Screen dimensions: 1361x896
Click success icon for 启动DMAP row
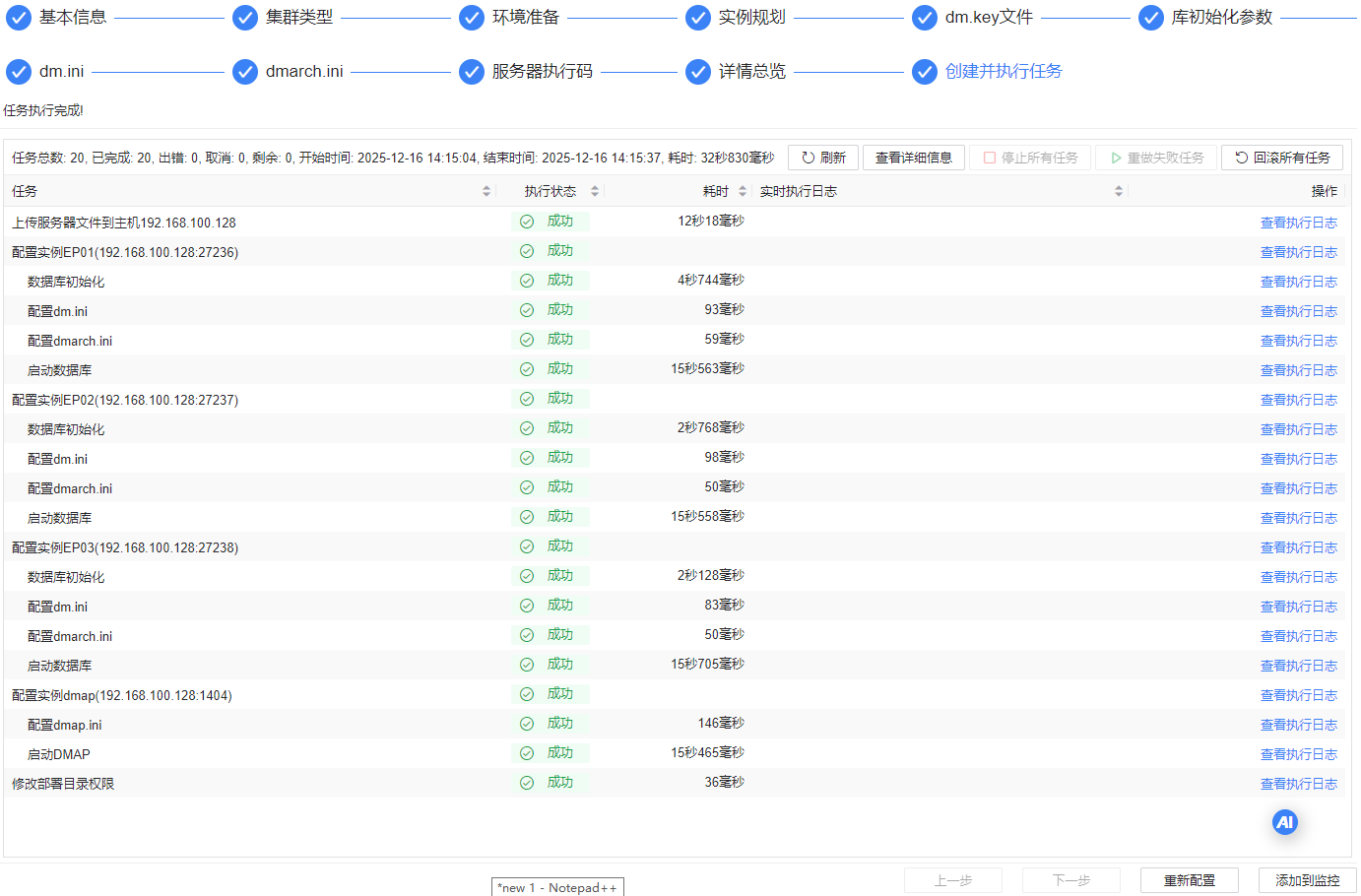click(x=527, y=753)
